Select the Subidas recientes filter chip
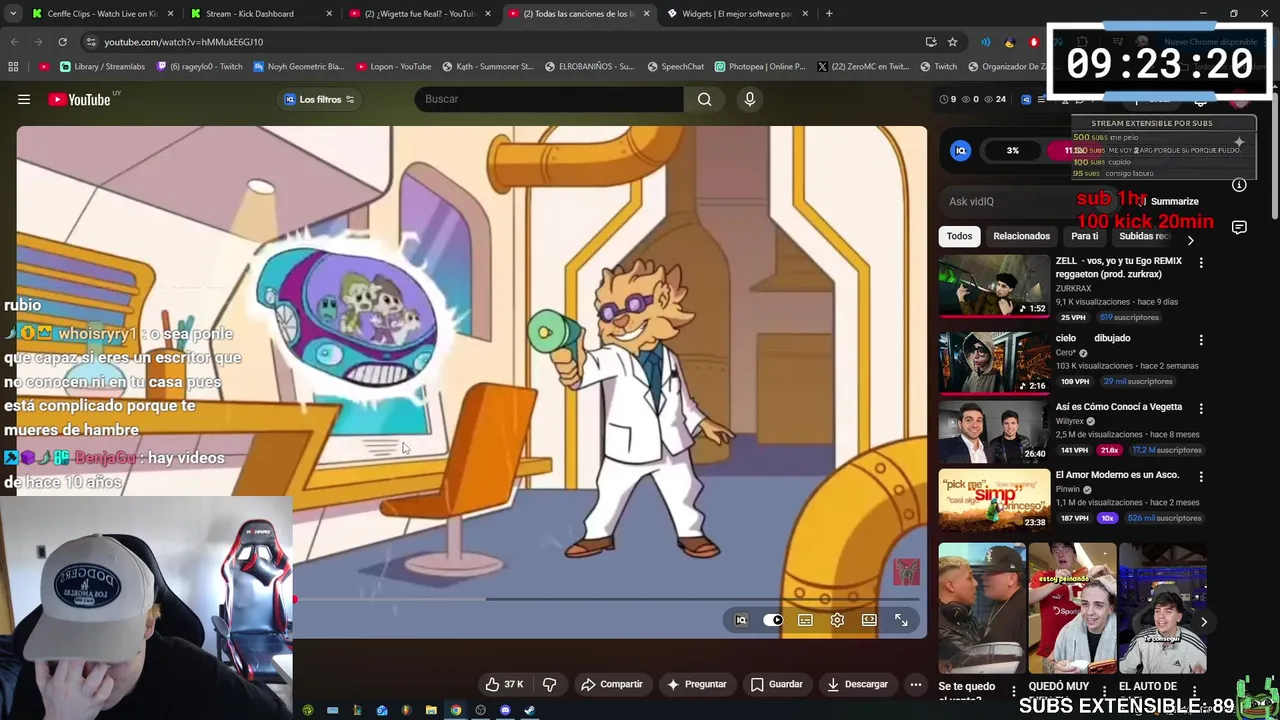This screenshot has height=720, width=1280. click(1144, 236)
